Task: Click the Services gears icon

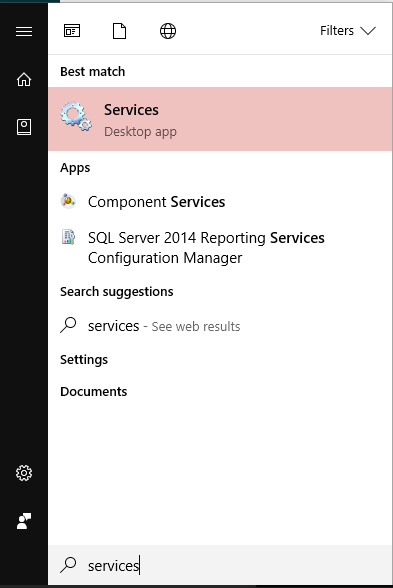Action: tap(76, 116)
